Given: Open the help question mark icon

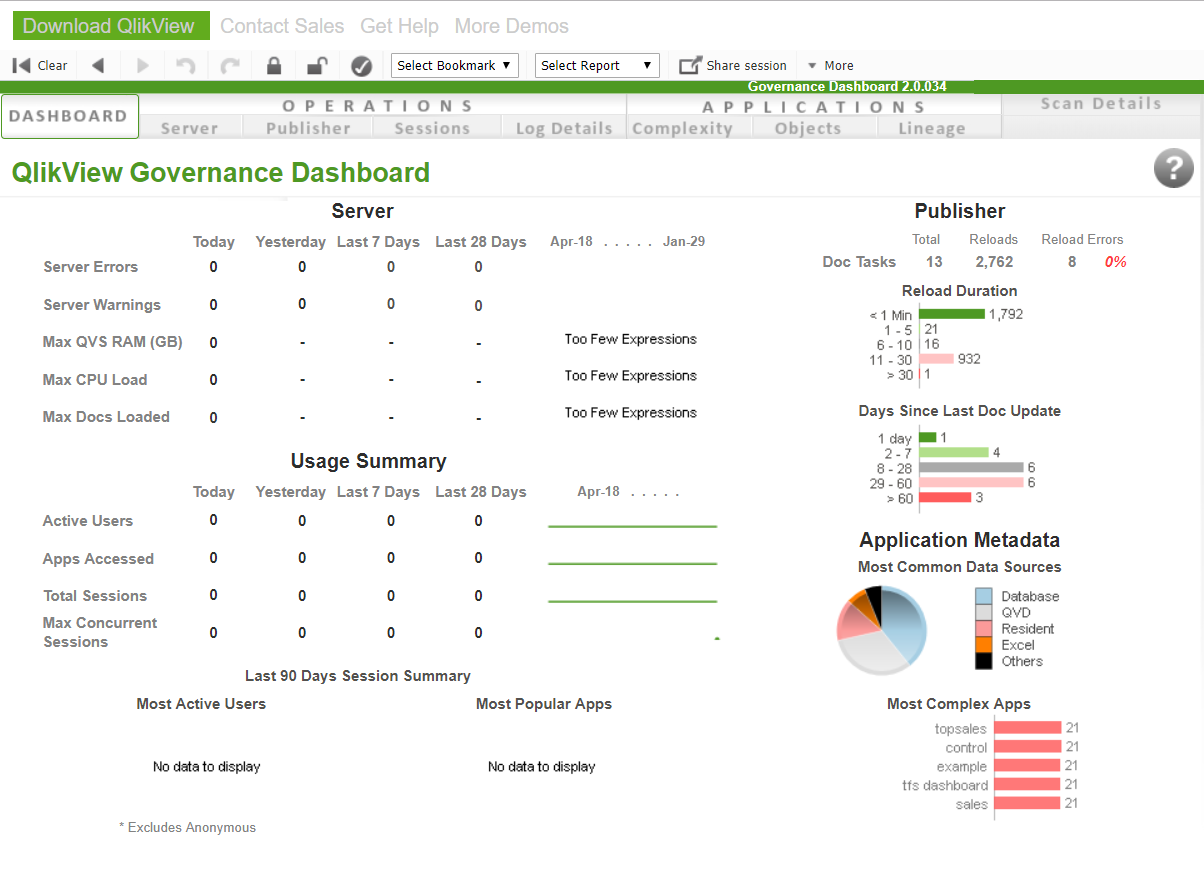Looking at the screenshot, I should (x=1174, y=168).
